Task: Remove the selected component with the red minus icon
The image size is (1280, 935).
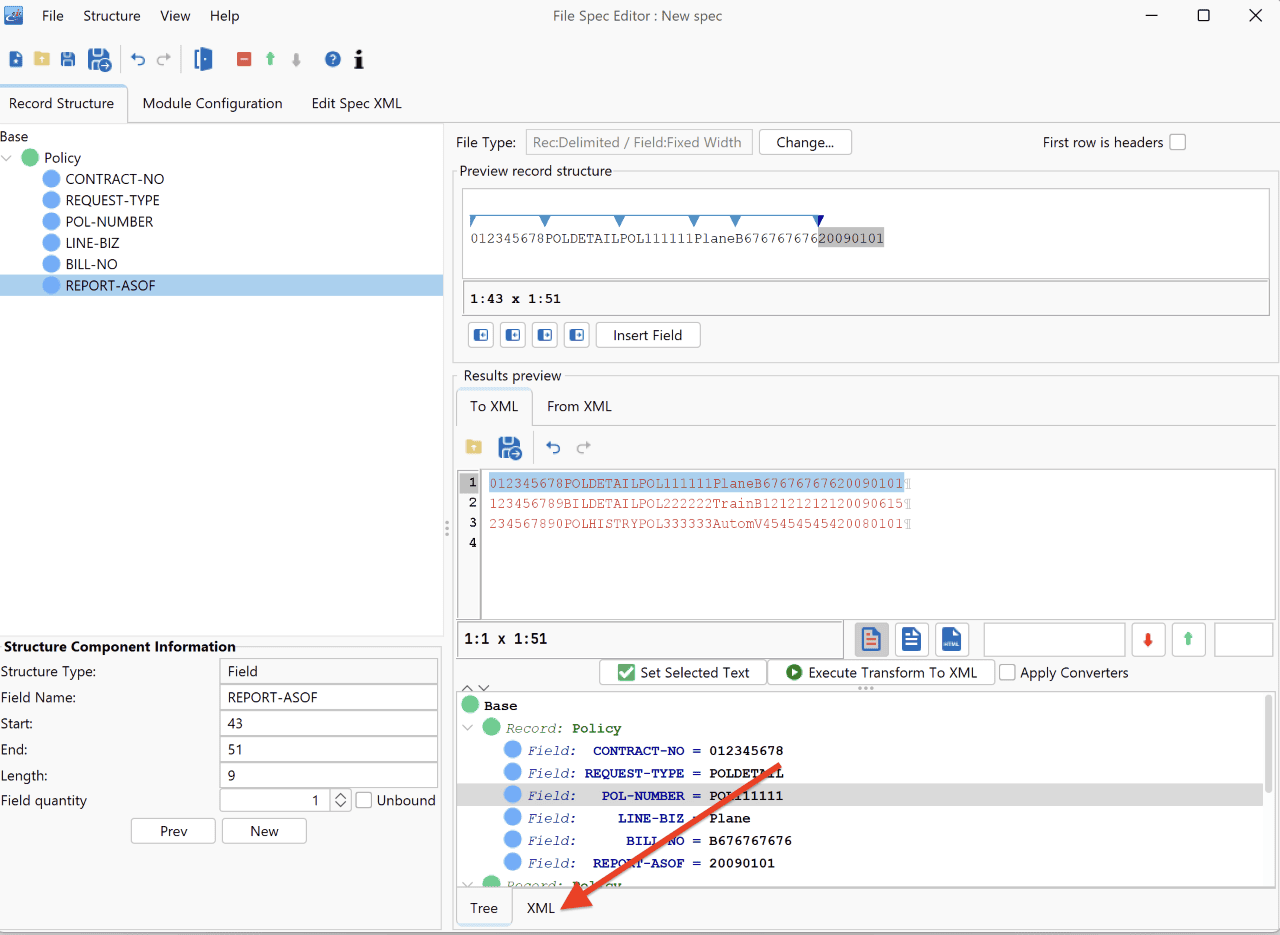Action: (x=244, y=59)
